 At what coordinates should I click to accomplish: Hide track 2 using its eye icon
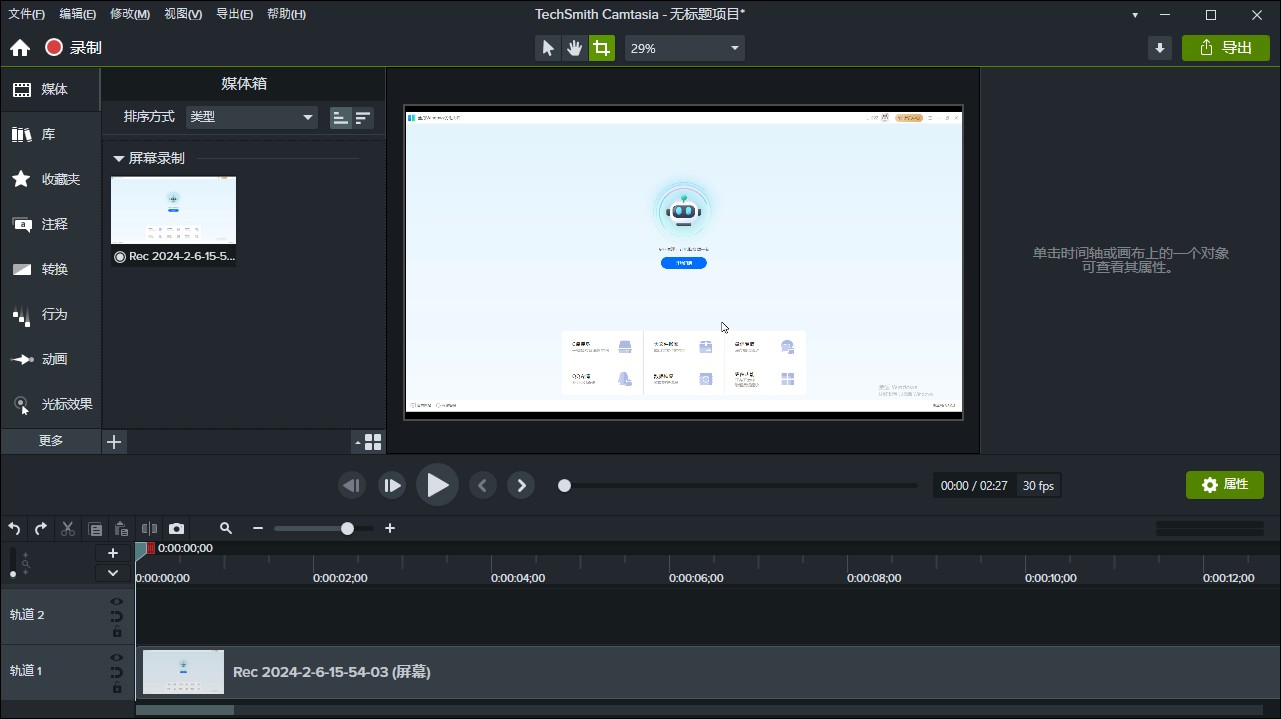117,602
